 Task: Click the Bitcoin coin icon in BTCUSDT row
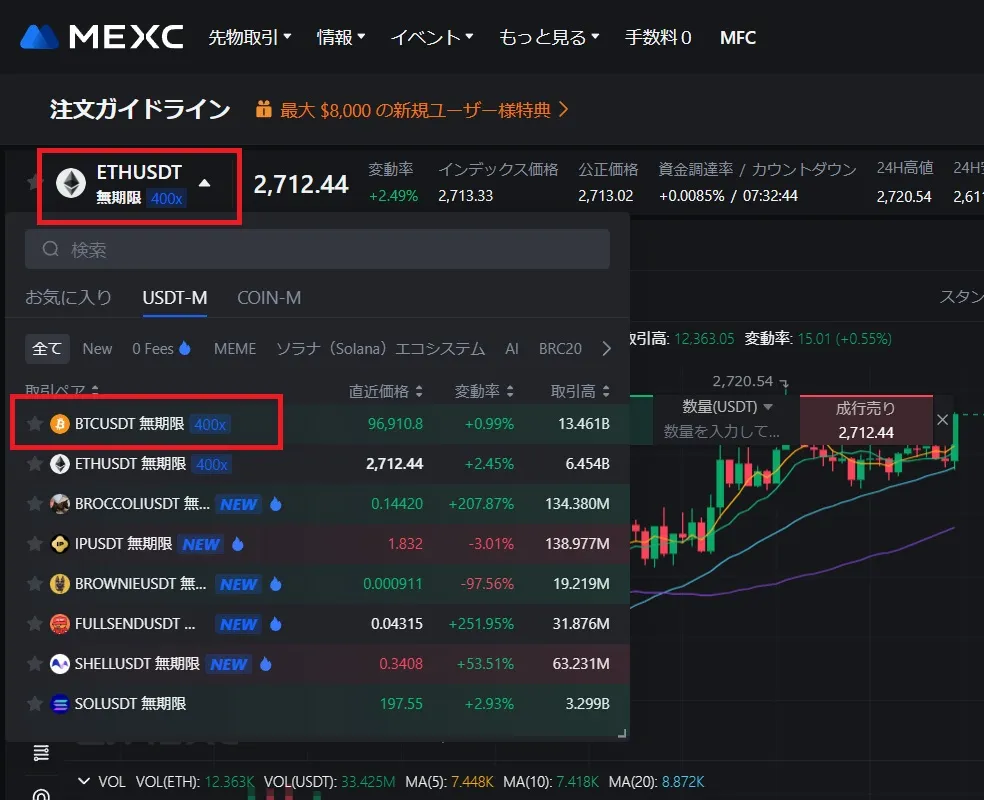[58, 424]
